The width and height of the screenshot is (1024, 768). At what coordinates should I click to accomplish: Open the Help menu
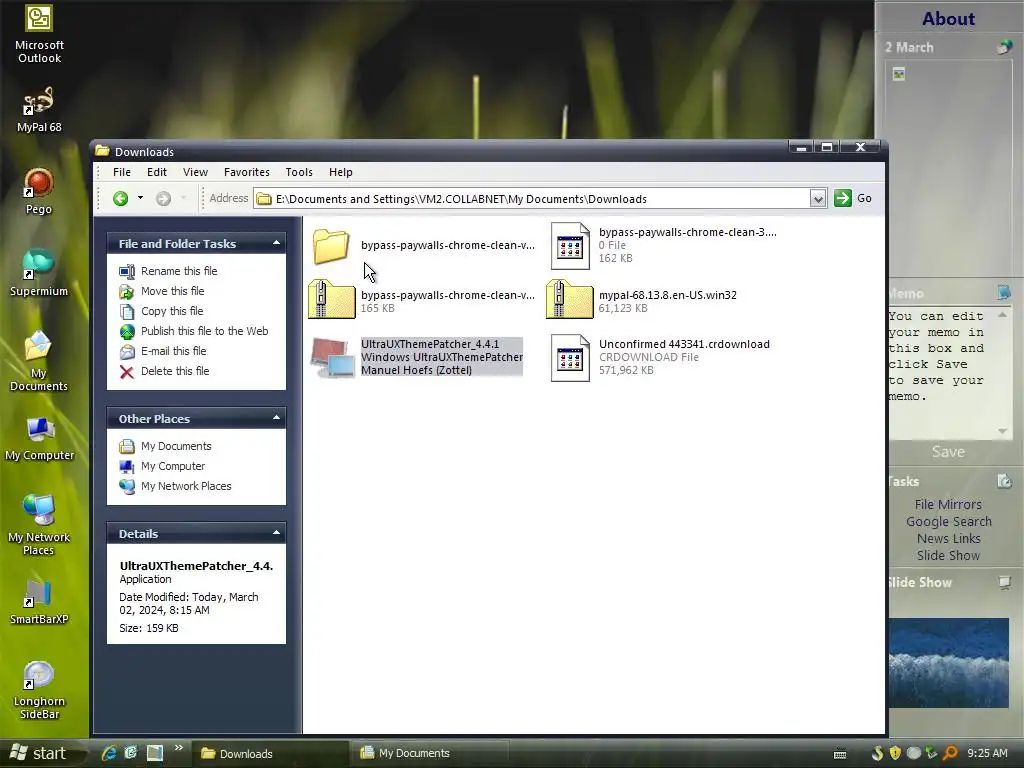tap(341, 172)
